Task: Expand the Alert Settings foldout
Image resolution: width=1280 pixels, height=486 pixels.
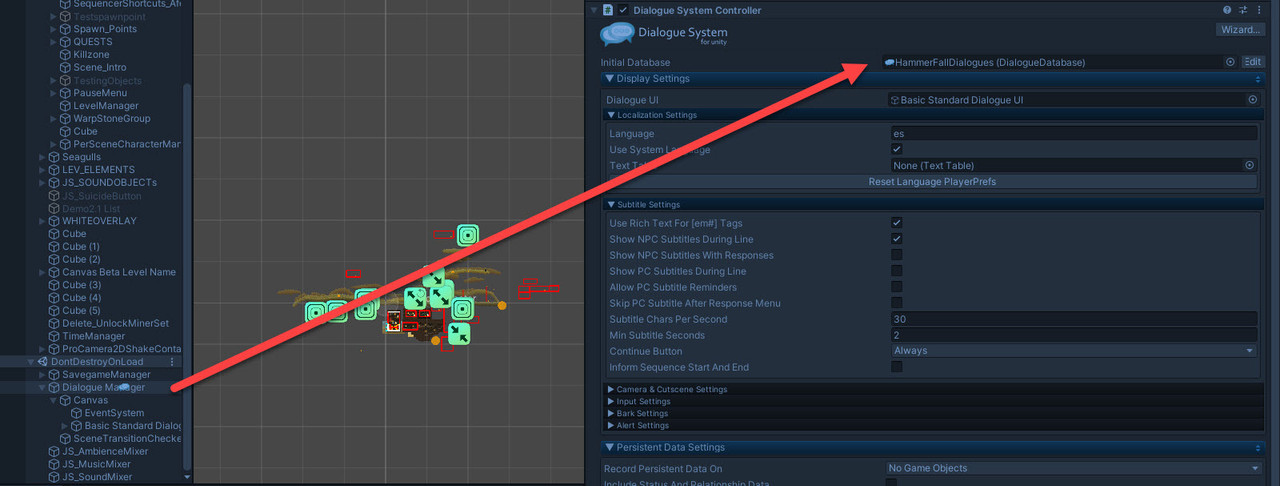Action: 612,425
